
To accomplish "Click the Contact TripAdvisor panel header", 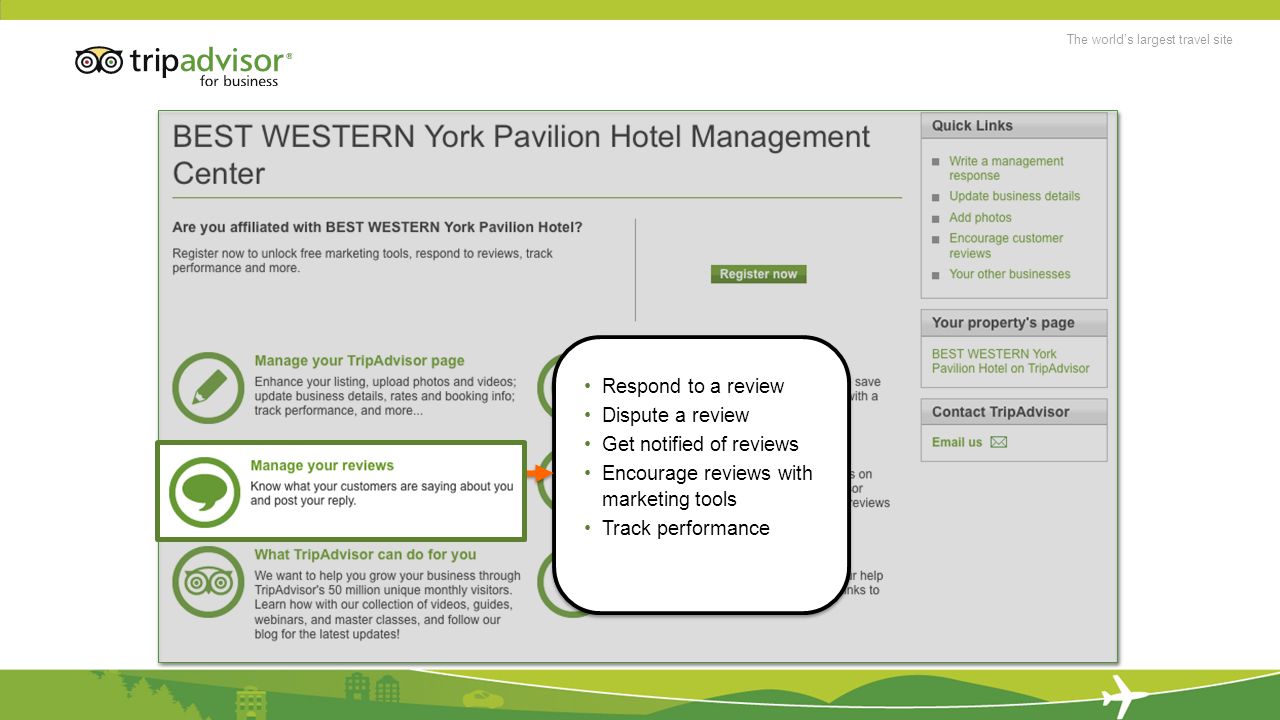I will tap(1014, 412).
